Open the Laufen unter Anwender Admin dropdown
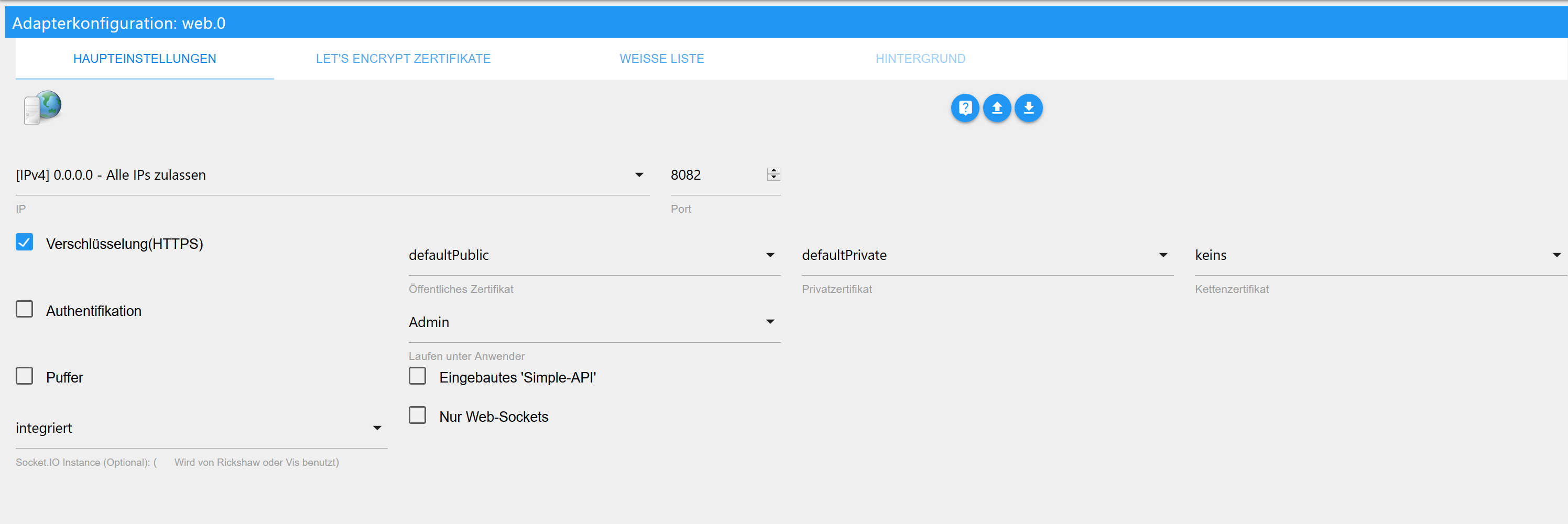The image size is (1568, 524). (594, 323)
